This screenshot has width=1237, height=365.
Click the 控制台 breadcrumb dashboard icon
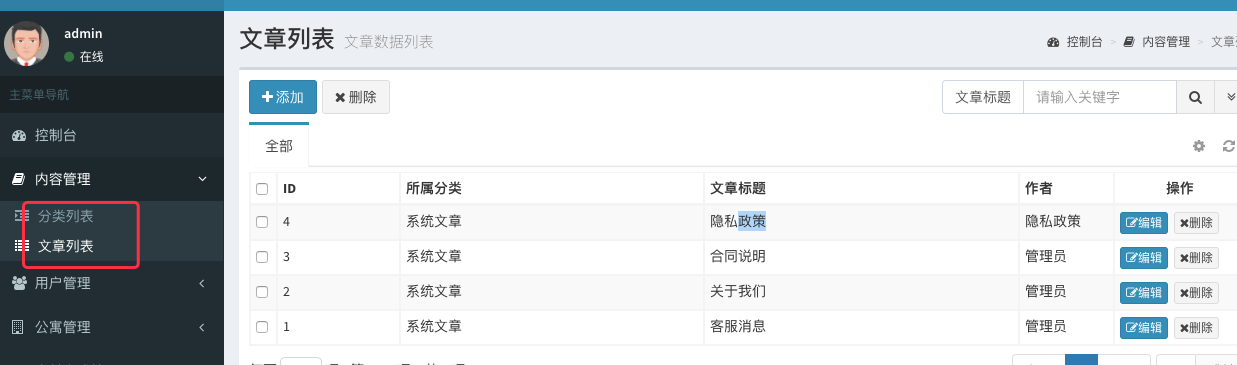(1053, 42)
